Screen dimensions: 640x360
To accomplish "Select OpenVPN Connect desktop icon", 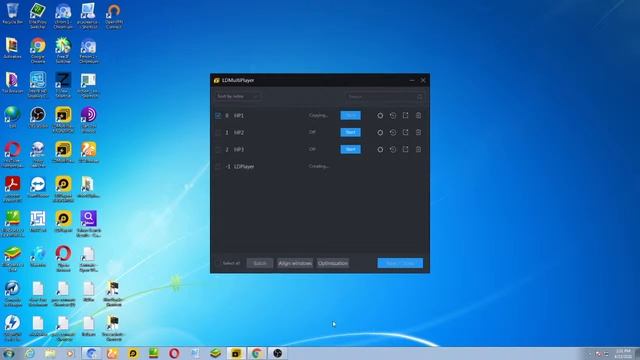I will tap(113, 16).
